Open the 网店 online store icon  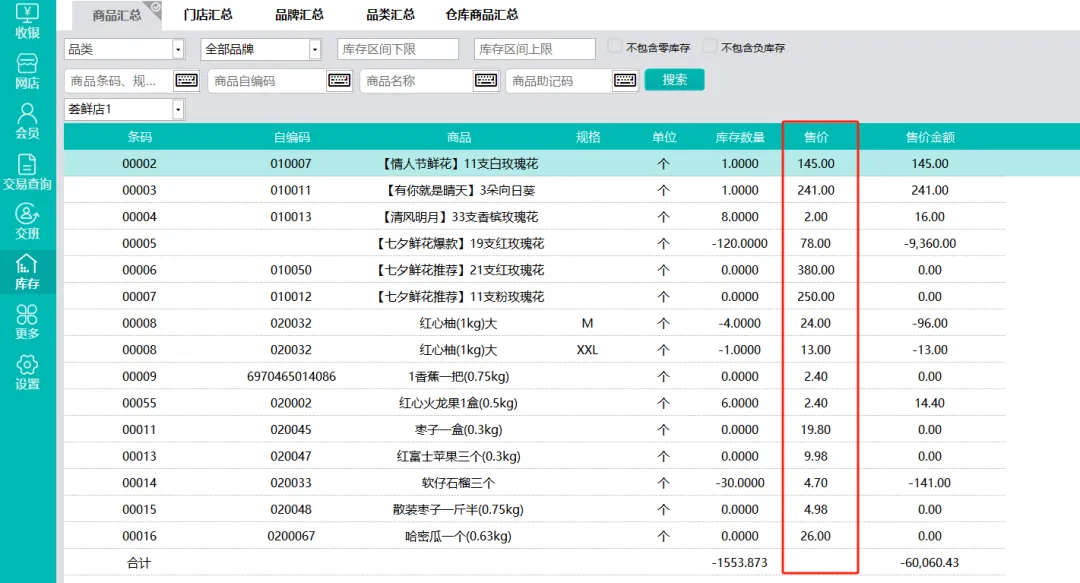(27, 70)
